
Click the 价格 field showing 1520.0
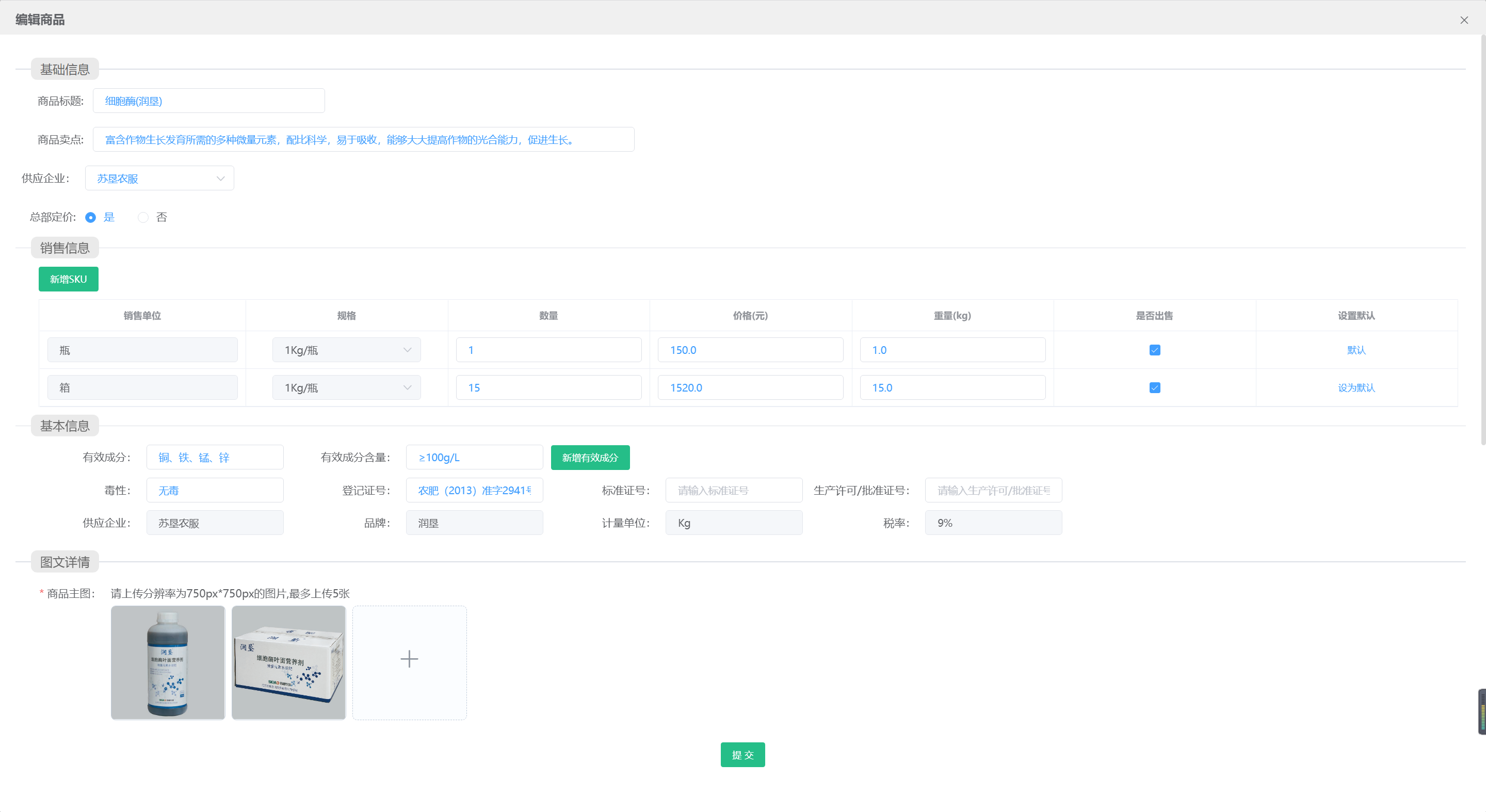750,387
